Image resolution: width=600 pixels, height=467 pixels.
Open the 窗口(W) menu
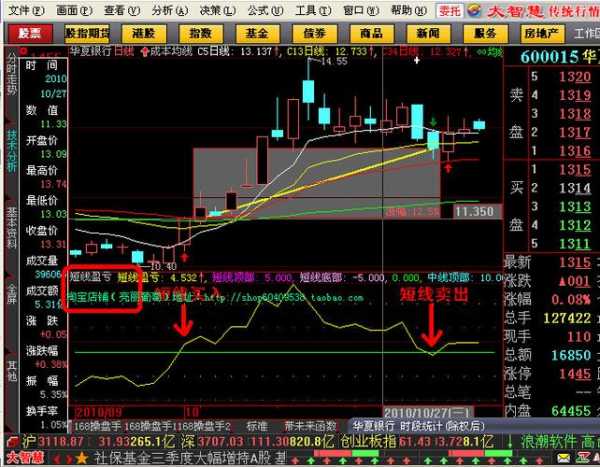click(x=361, y=11)
